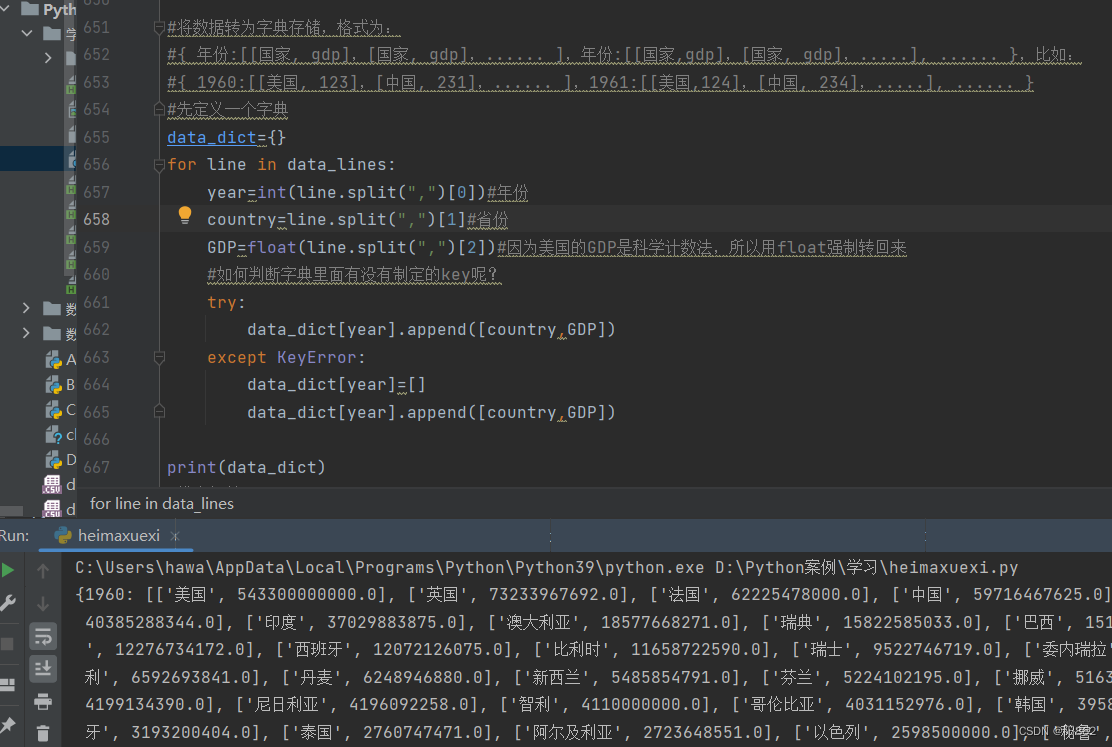This screenshot has height=747, width=1112.
Task: Expand the first collapsed 数 folder
Action: pyautogui.click(x=26, y=308)
